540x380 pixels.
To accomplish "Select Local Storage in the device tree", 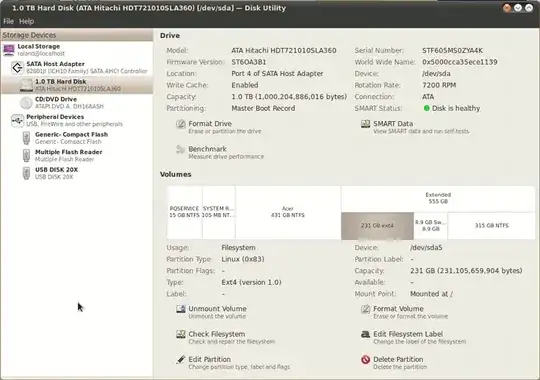I will coord(77,50).
